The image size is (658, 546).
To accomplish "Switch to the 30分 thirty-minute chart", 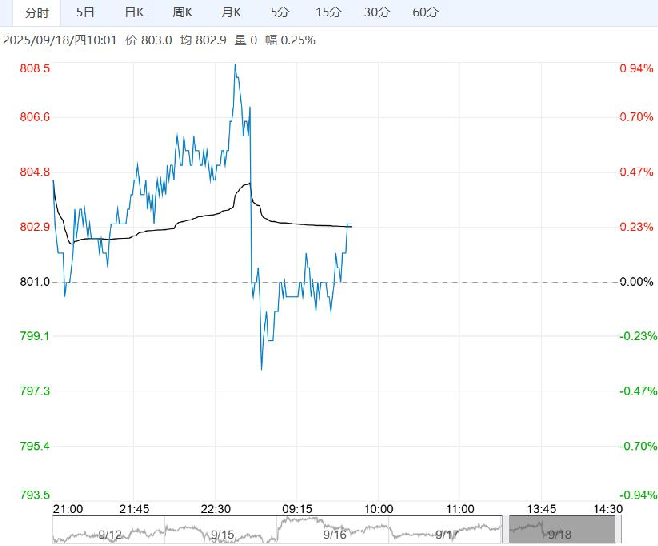I will [x=377, y=12].
